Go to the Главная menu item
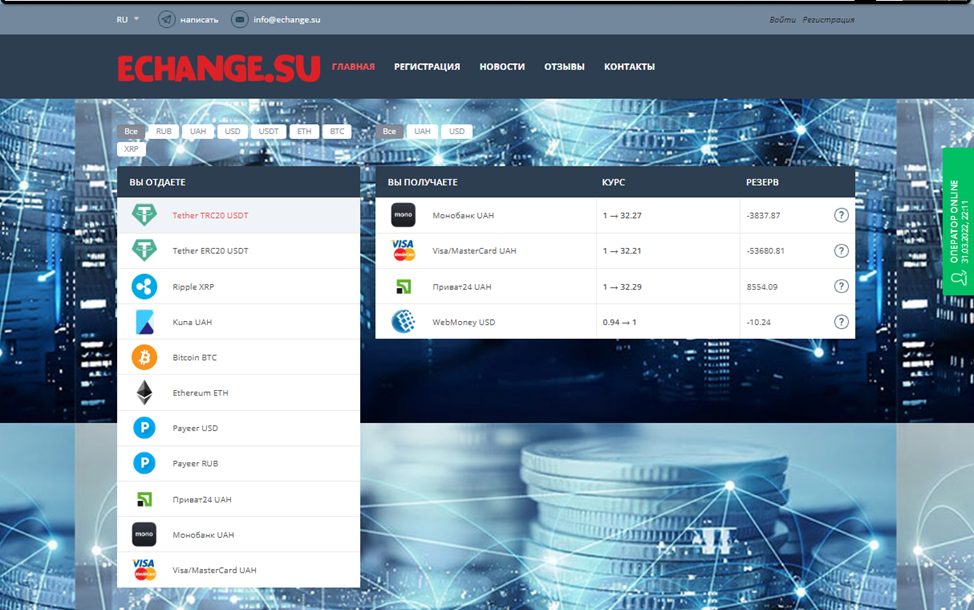Screen dimensions: 974x610 (353, 66)
